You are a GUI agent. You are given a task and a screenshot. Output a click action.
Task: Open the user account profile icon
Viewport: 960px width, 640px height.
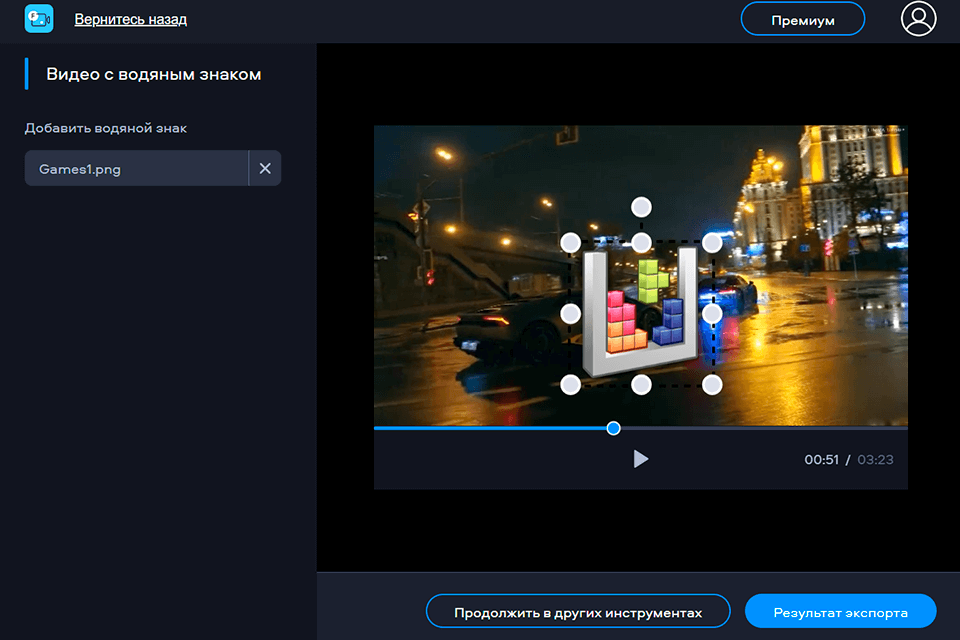click(916, 18)
